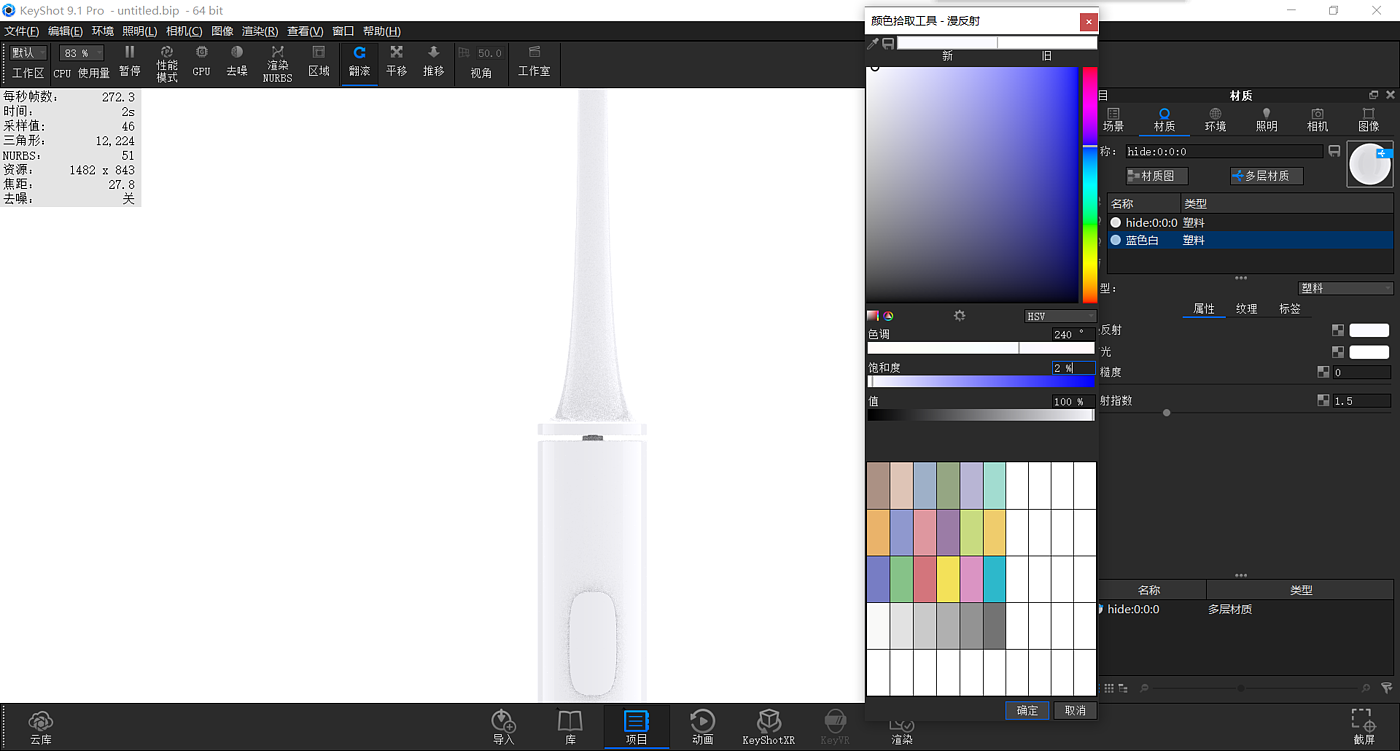Image resolution: width=1400 pixels, height=751 pixels.
Task: Click the value field showing 100 %
Action: point(1073,401)
